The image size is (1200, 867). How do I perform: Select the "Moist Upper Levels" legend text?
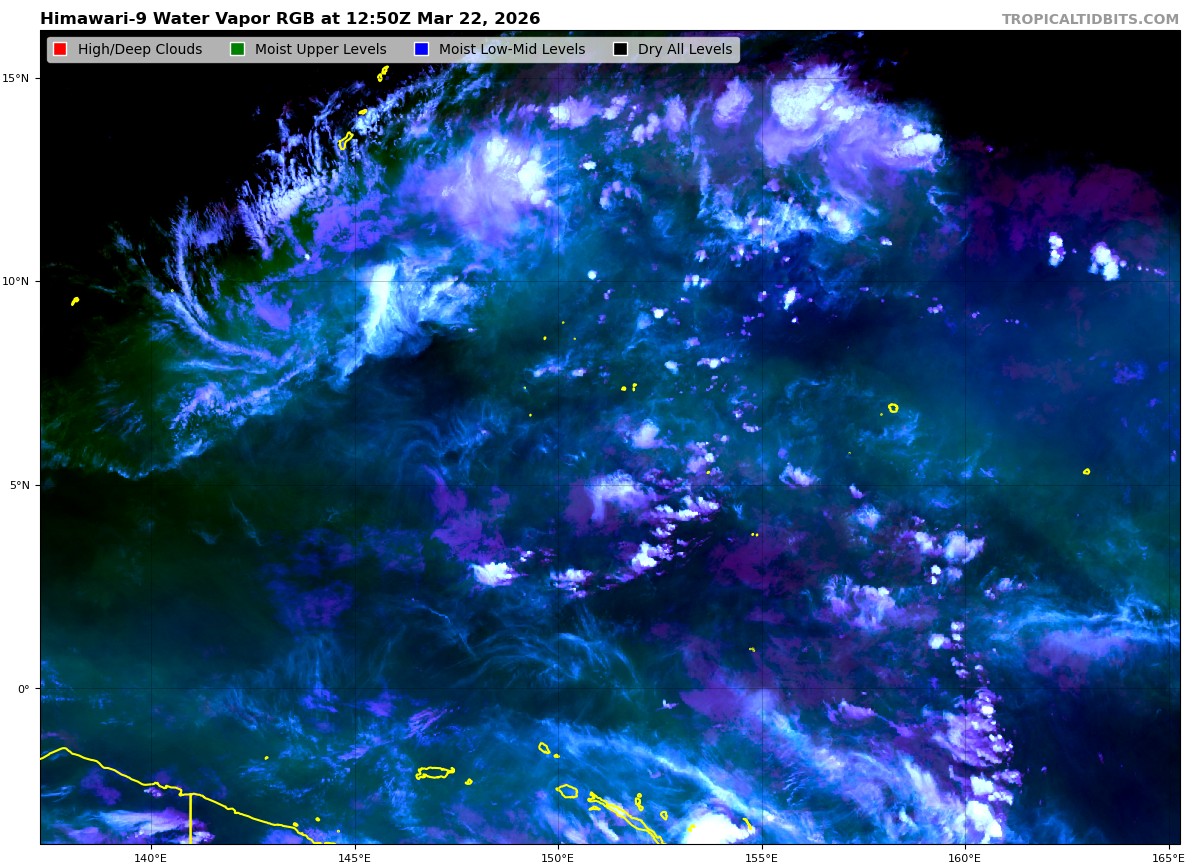pyautogui.click(x=320, y=50)
